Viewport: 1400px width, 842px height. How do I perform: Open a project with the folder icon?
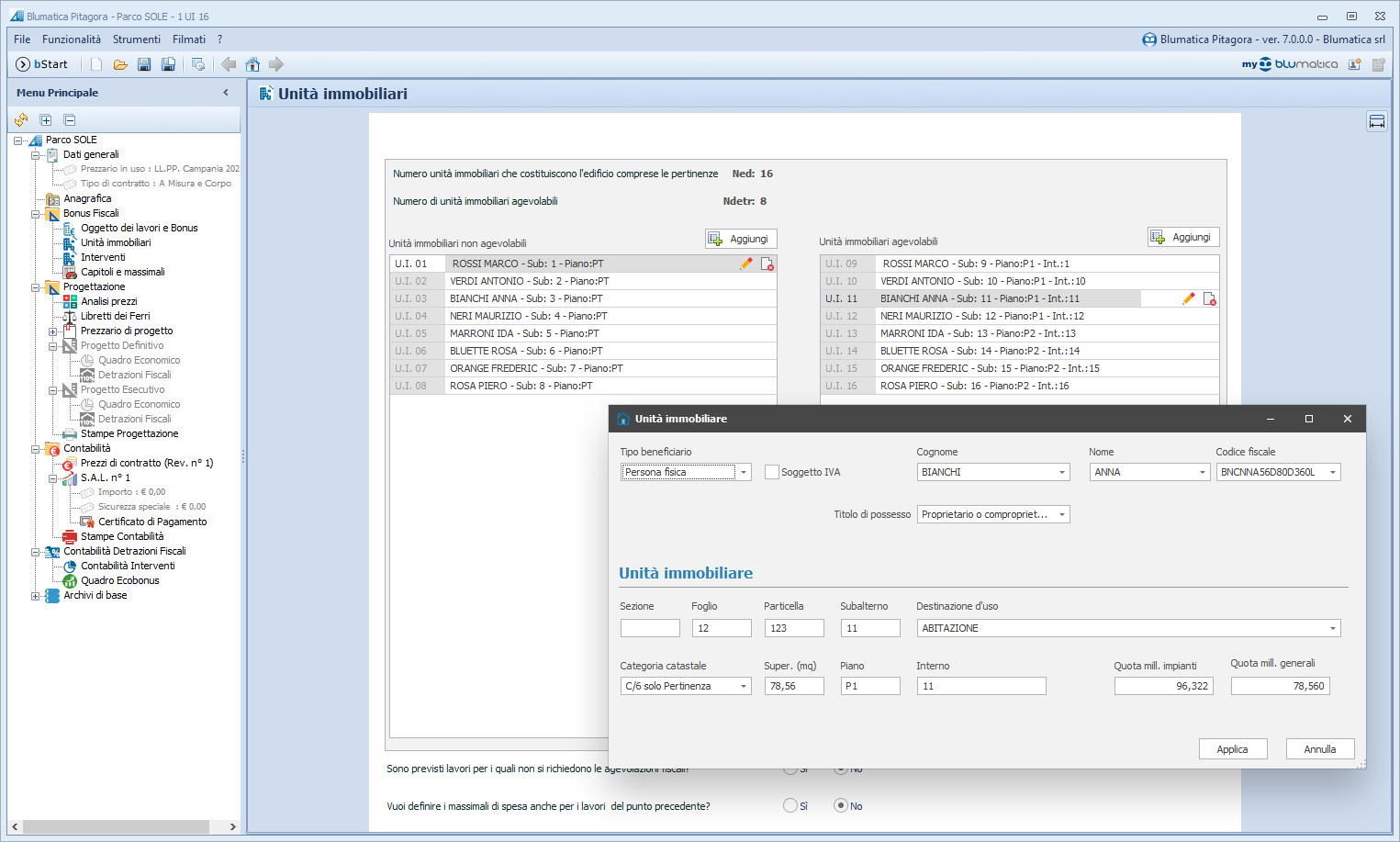120,64
